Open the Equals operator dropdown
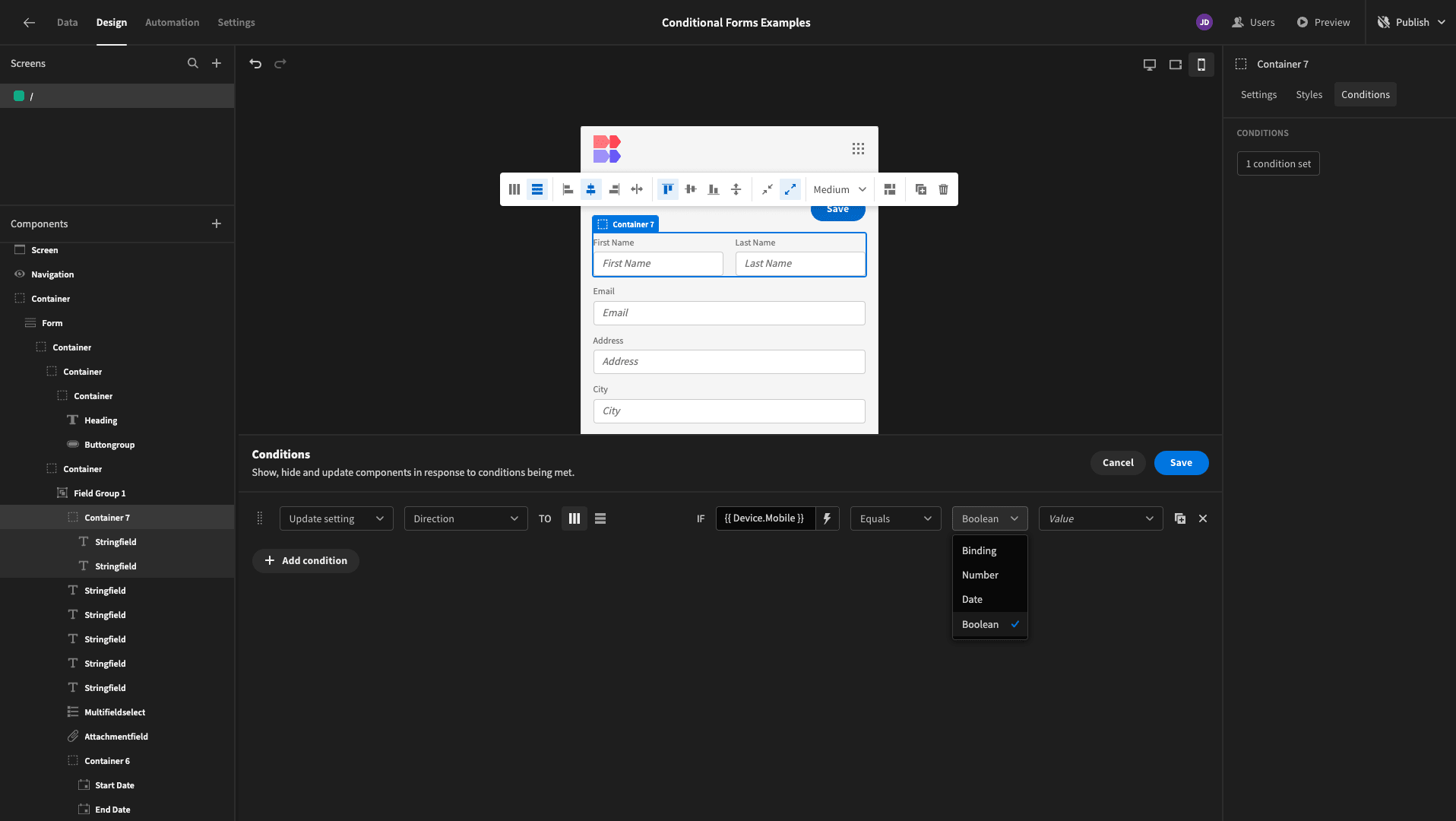Image resolution: width=1456 pixels, height=821 pixels. (896, 518)
